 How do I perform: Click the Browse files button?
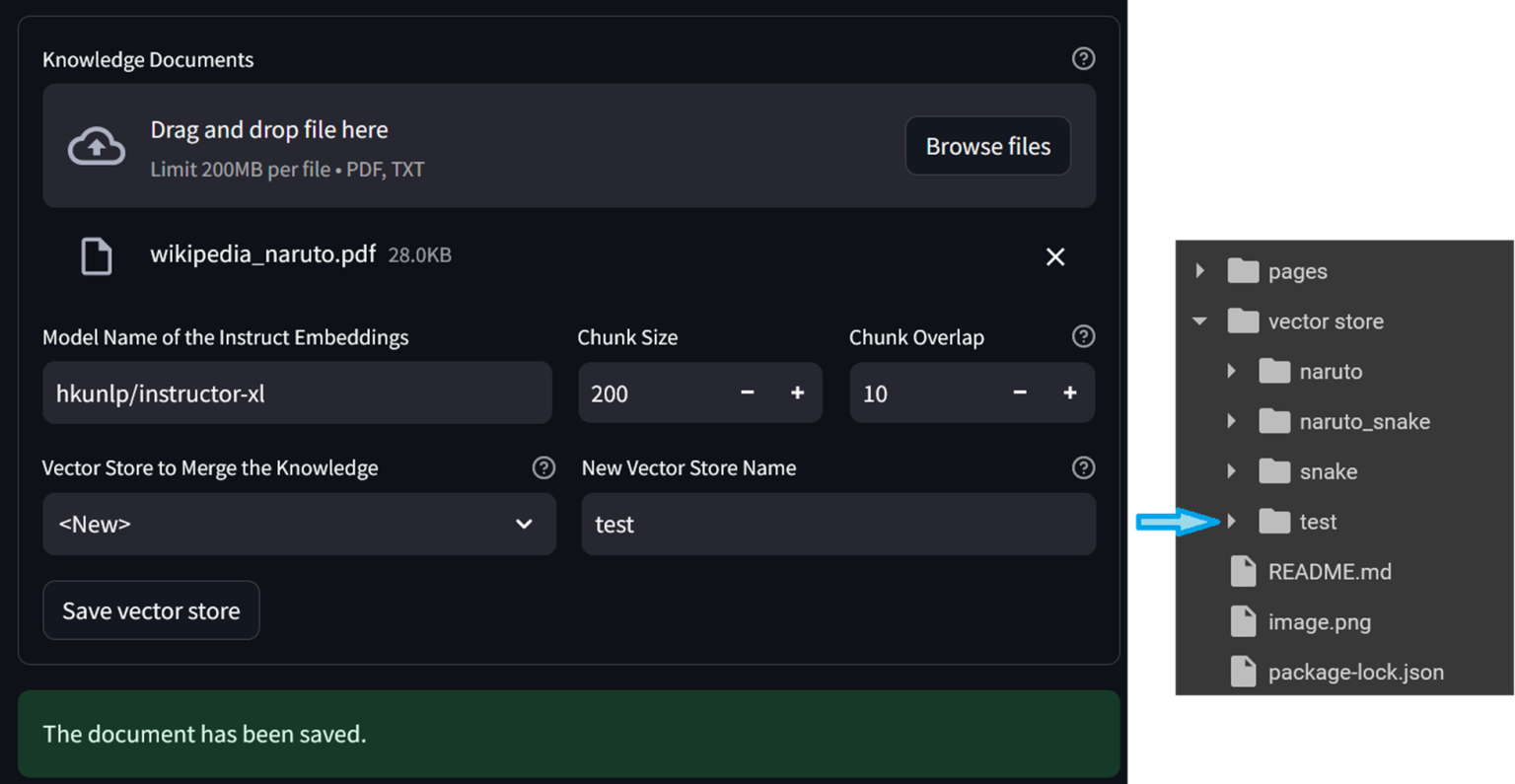(x=987, y=146)
